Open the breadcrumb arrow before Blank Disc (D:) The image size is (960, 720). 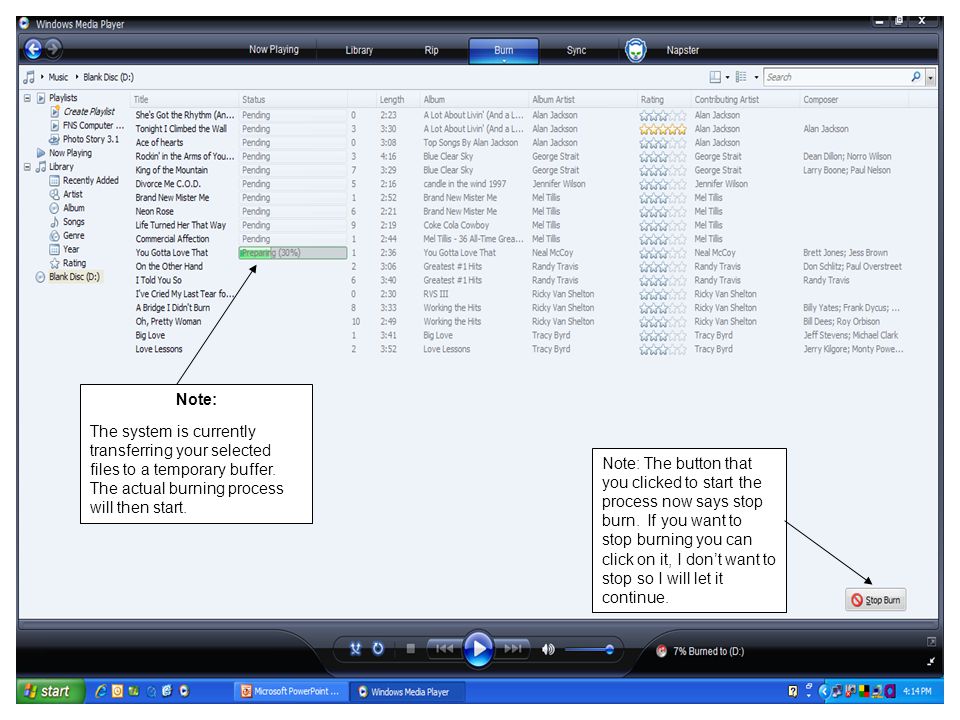pos(77,77)
